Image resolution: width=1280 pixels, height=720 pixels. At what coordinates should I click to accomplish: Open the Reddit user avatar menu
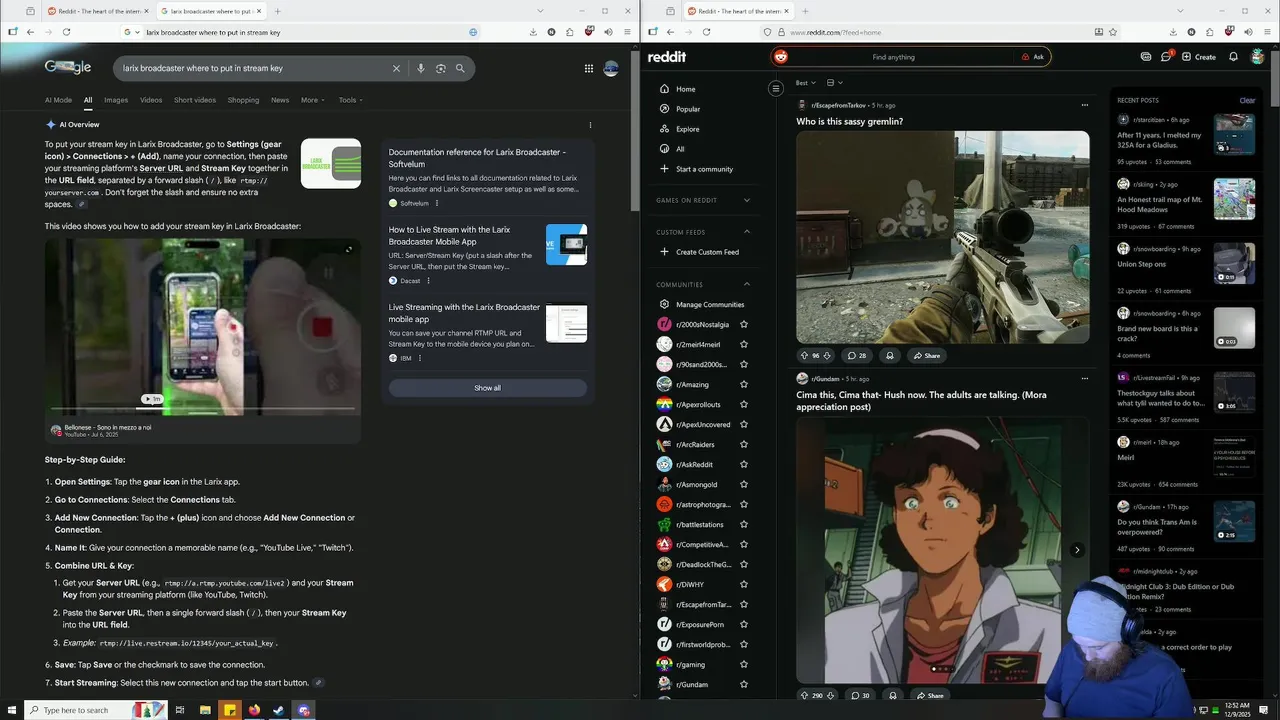click(1258, 57)
